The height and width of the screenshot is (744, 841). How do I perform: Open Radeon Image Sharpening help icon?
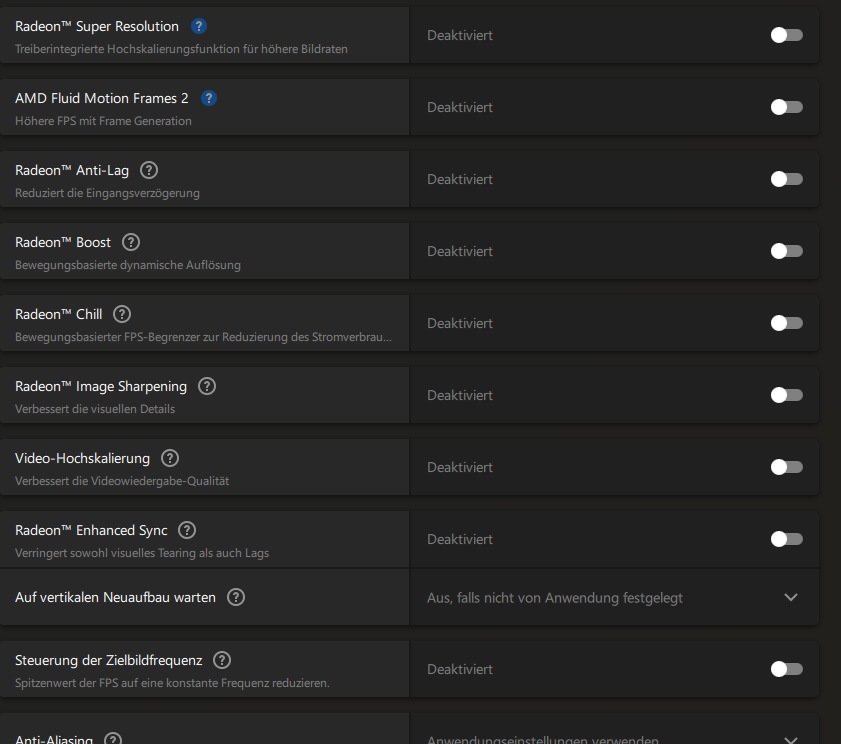[x=207, y=386]
